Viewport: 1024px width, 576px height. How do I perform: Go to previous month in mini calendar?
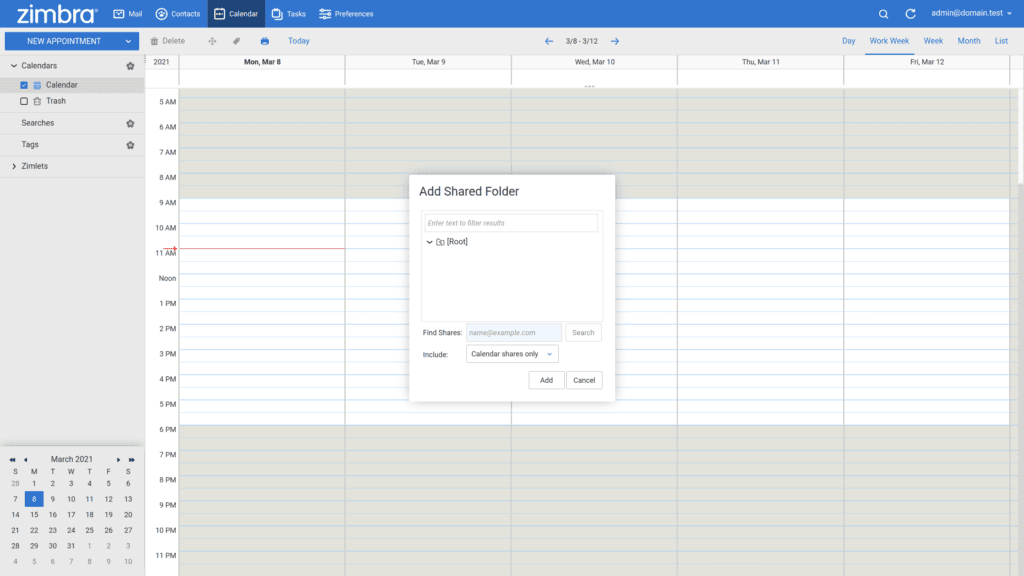(25, 460)
